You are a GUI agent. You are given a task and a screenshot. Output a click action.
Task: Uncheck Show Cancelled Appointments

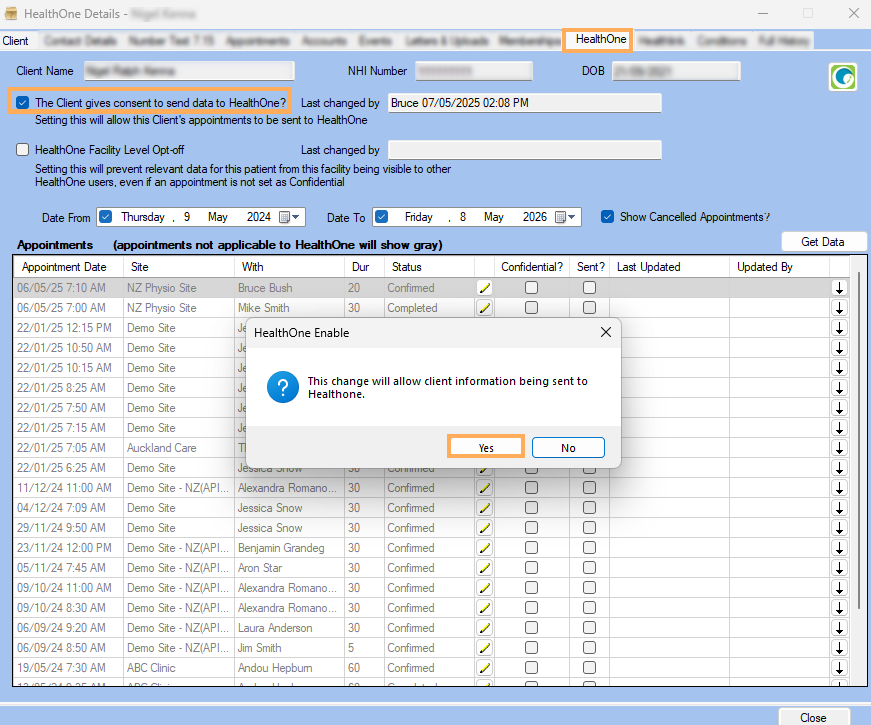pyautogui.click(x=608, y=217)
